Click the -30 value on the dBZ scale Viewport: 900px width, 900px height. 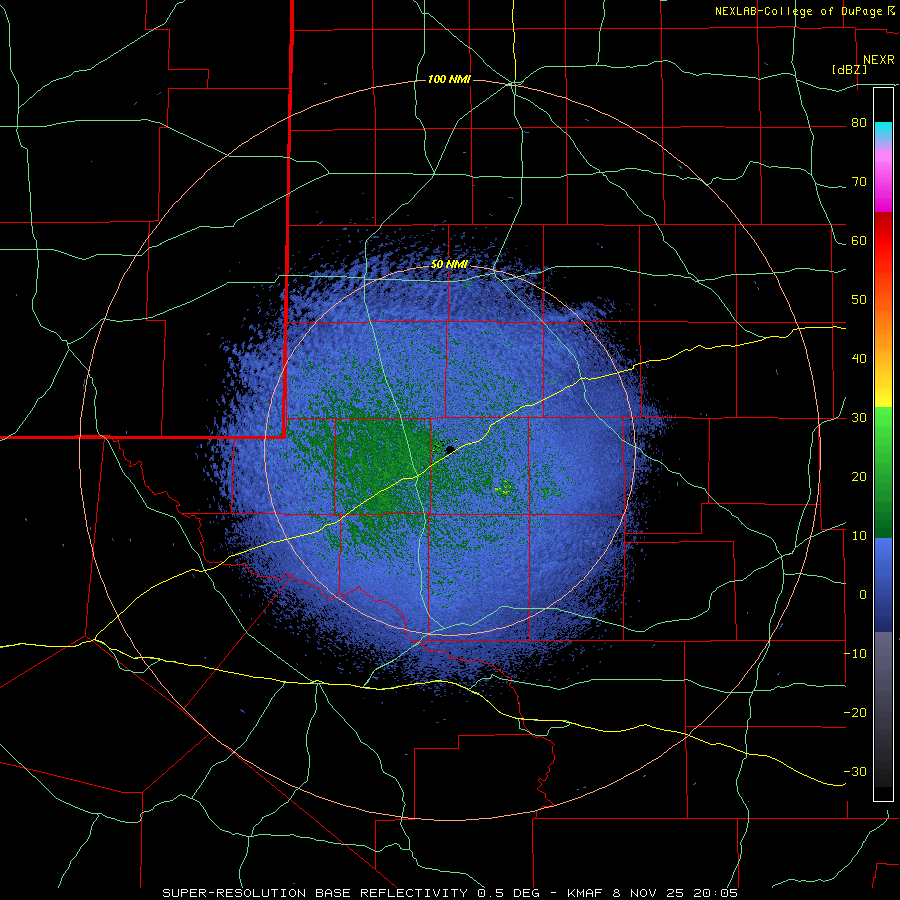[x=855, y=771]
